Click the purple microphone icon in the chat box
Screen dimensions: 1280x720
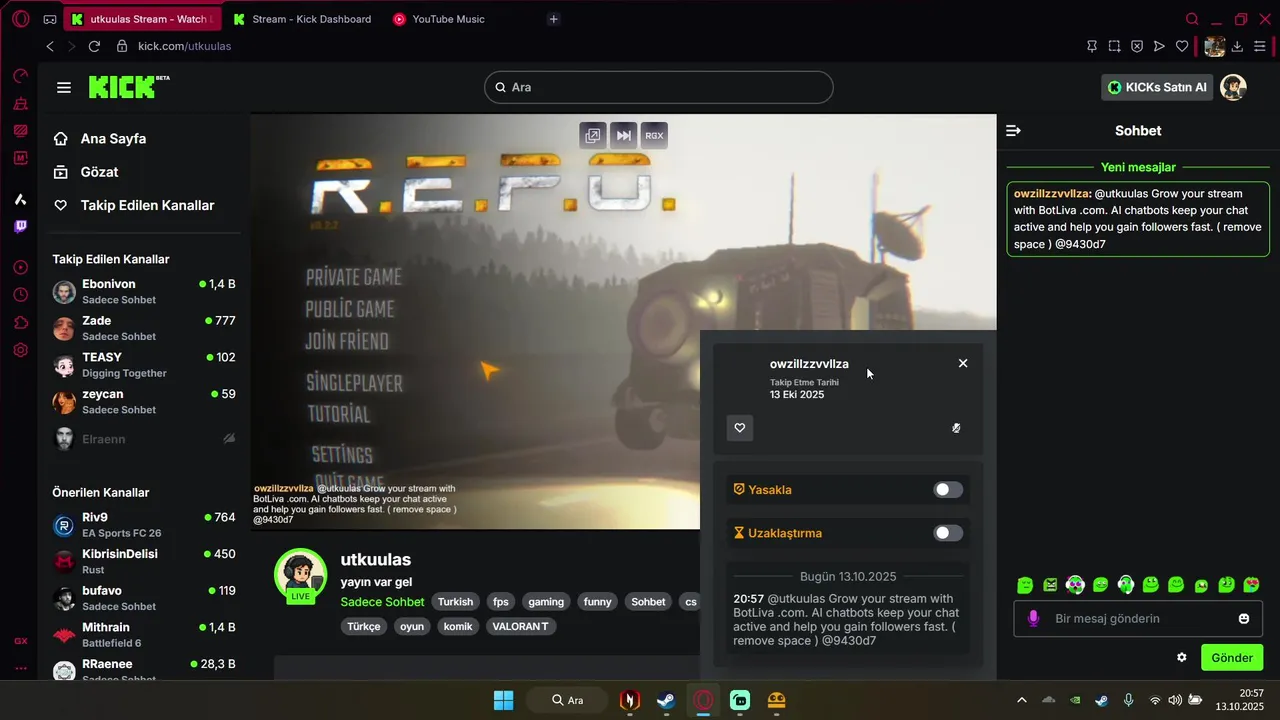1034,619
